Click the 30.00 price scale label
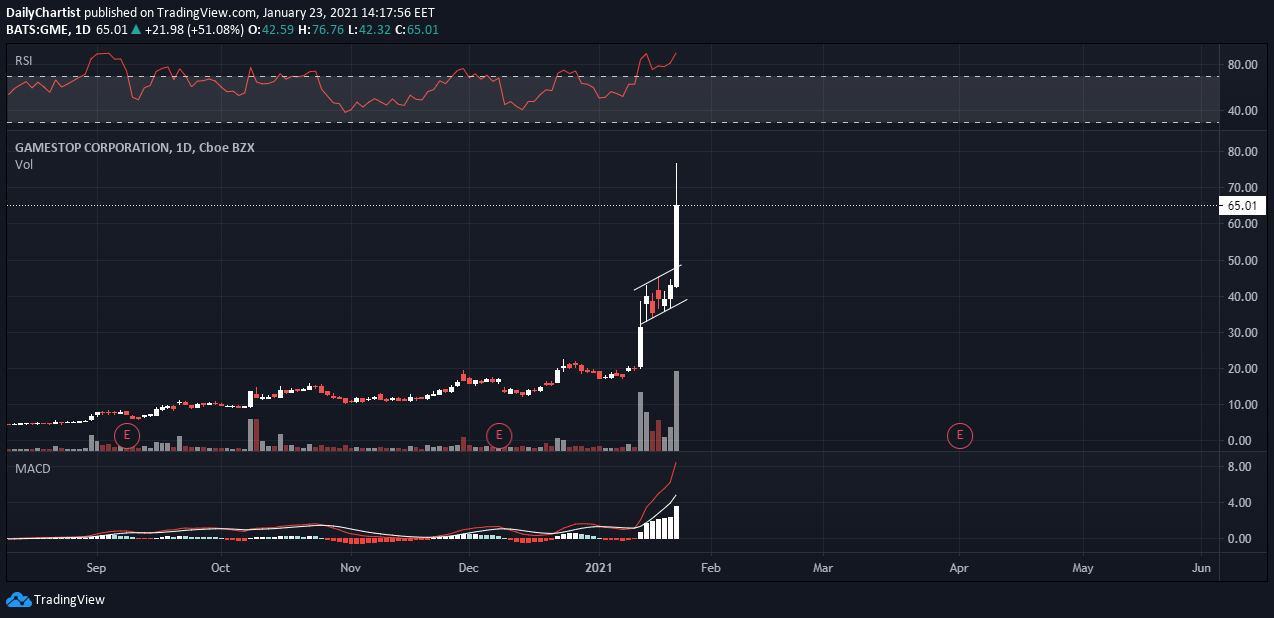The width and height of the screenshot is (1274, 618). tap(1242, 333)
